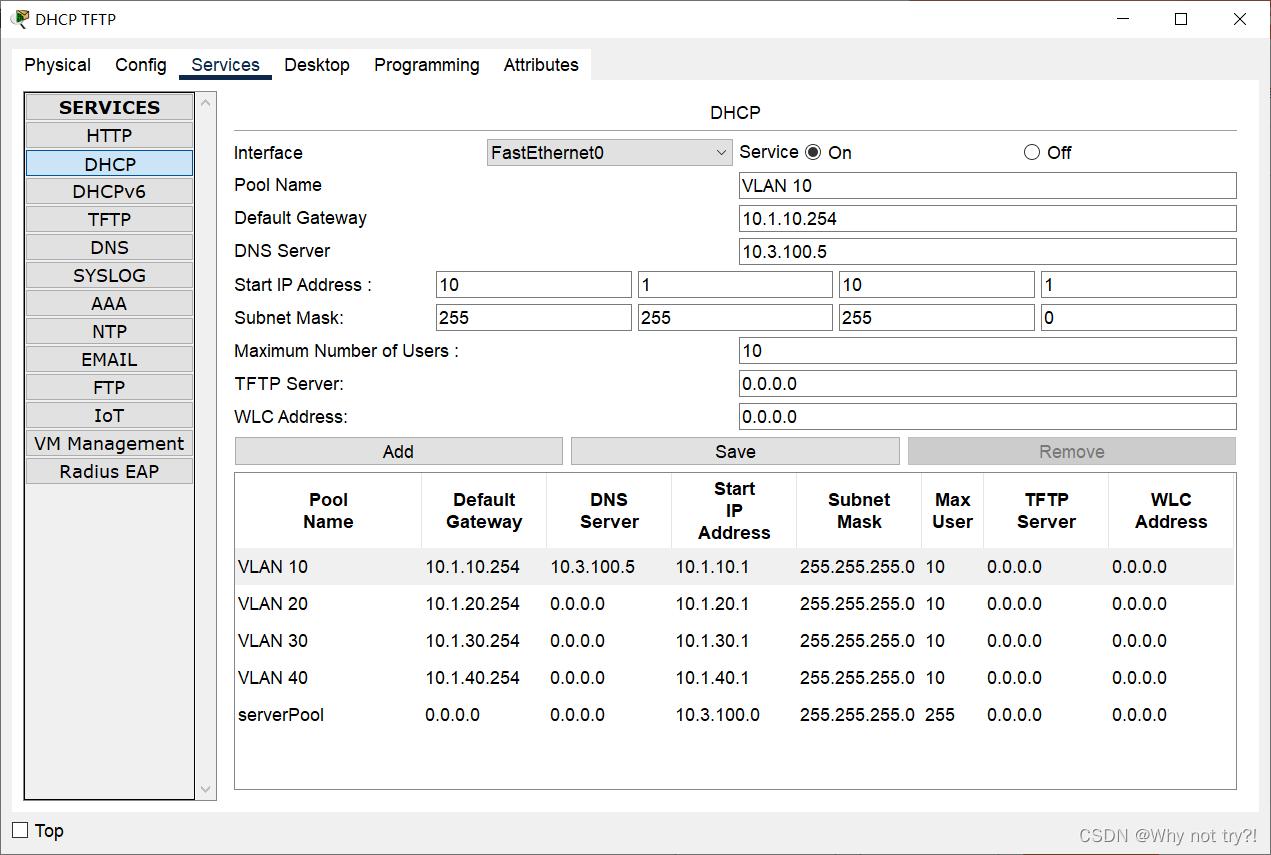
Task: Open the TFTP service
Action: tap(109, 219)
